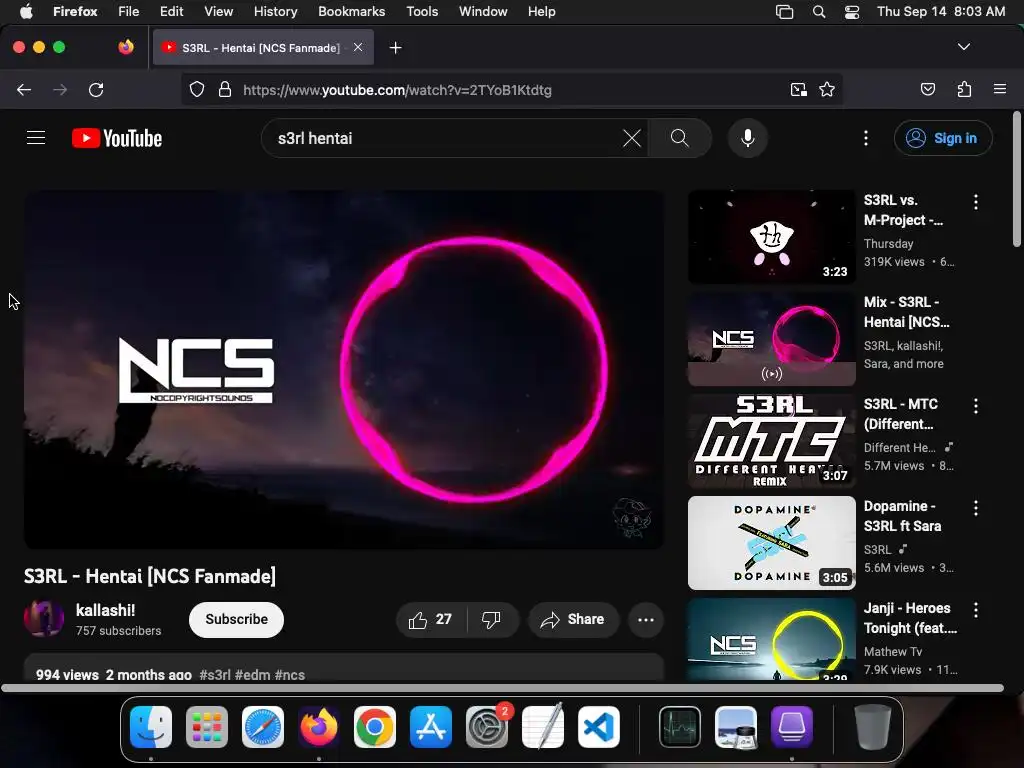
Task: Dislike the video with thumbs down
Action: [491, 619]
